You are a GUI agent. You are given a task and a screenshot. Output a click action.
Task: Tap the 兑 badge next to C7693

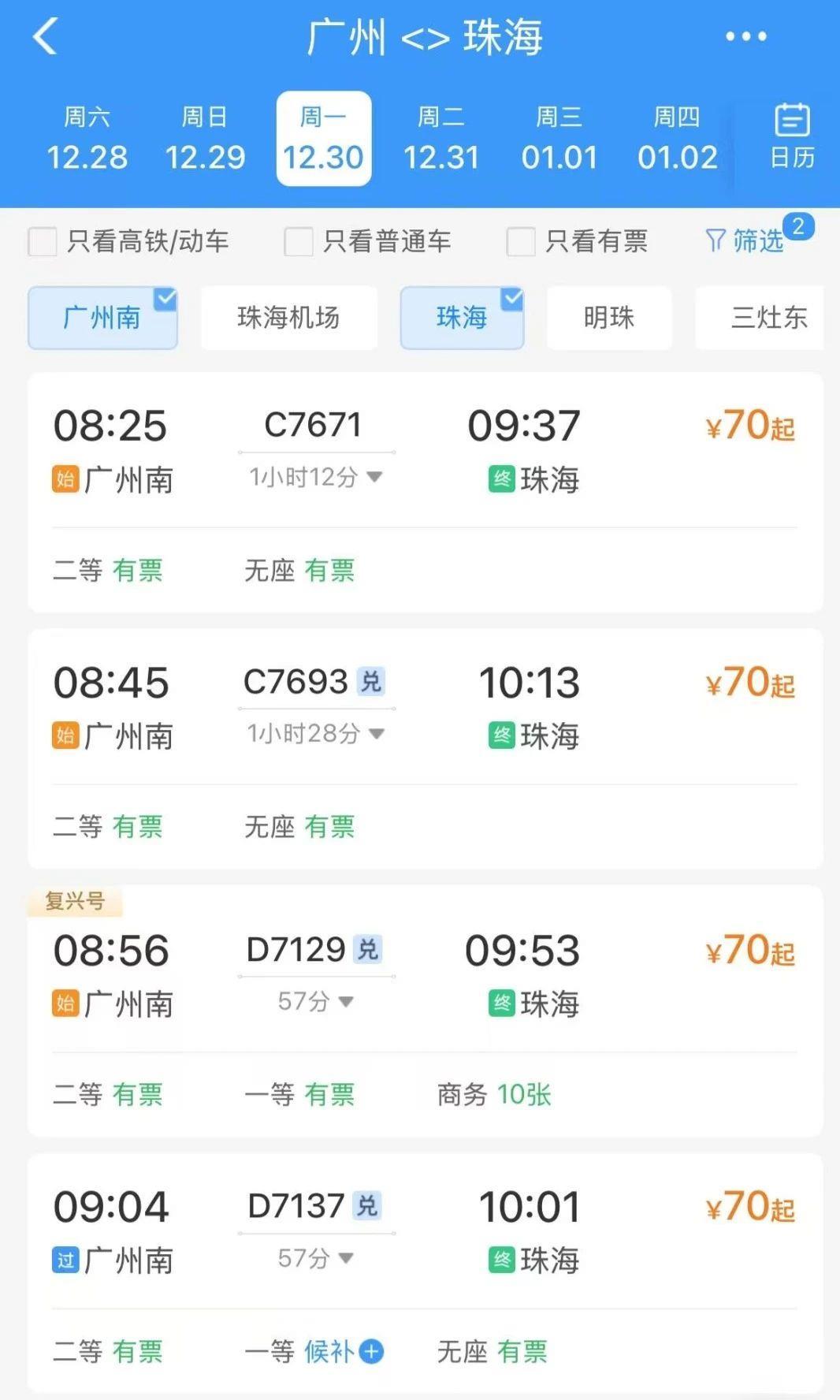(370, 682)
